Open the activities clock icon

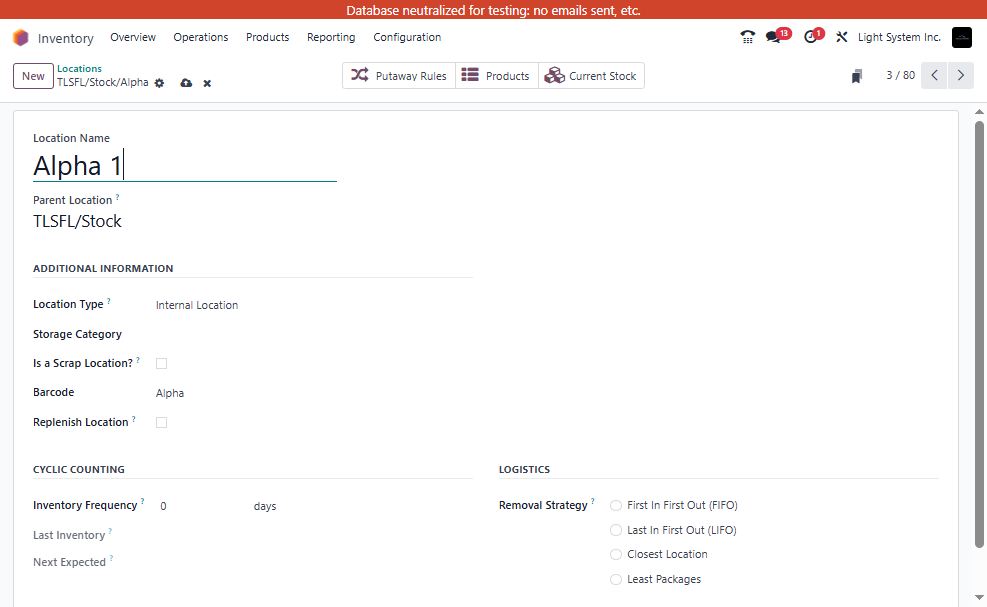tap(810, 37)
